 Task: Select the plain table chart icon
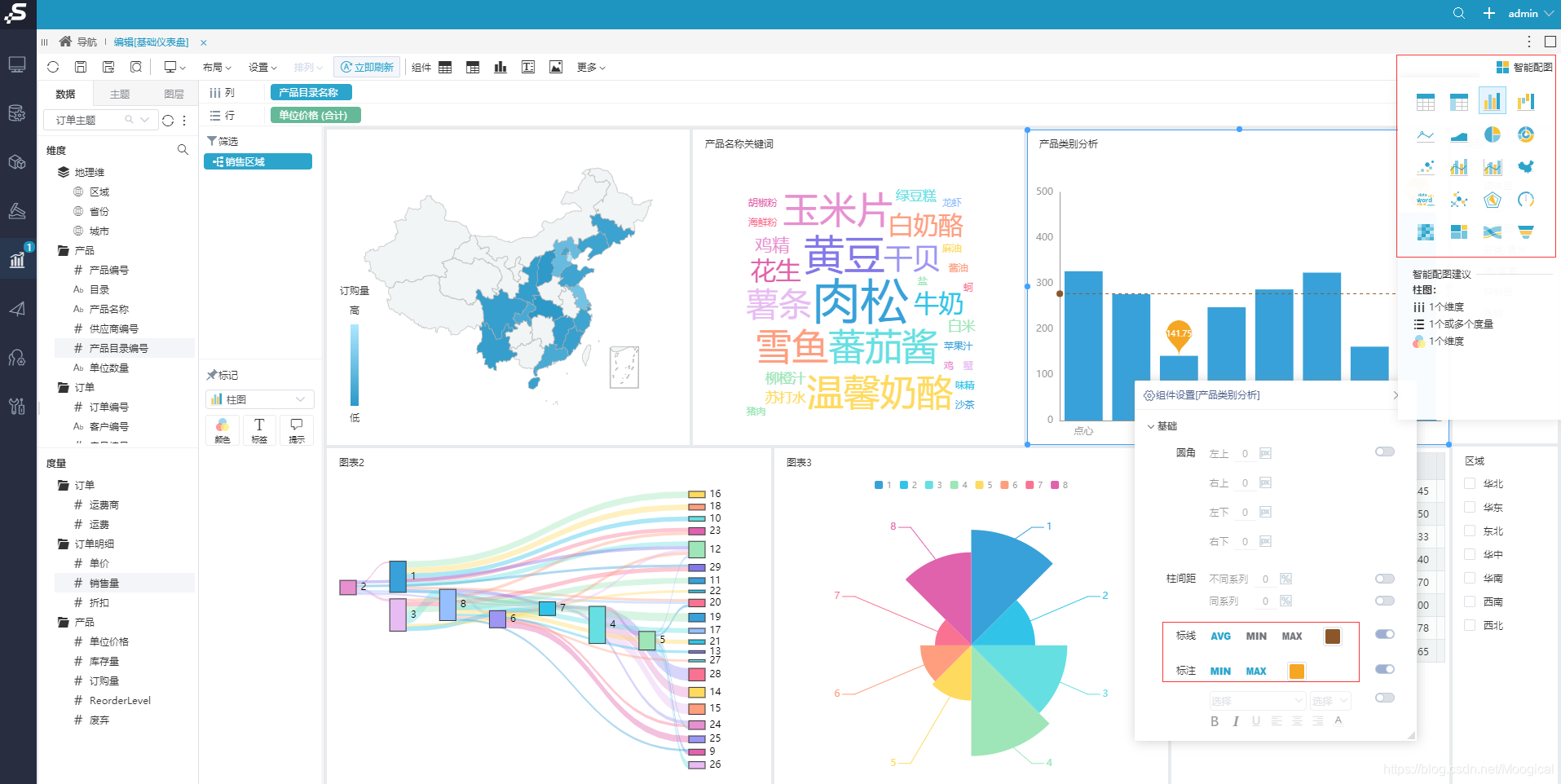click(1425, 102)
